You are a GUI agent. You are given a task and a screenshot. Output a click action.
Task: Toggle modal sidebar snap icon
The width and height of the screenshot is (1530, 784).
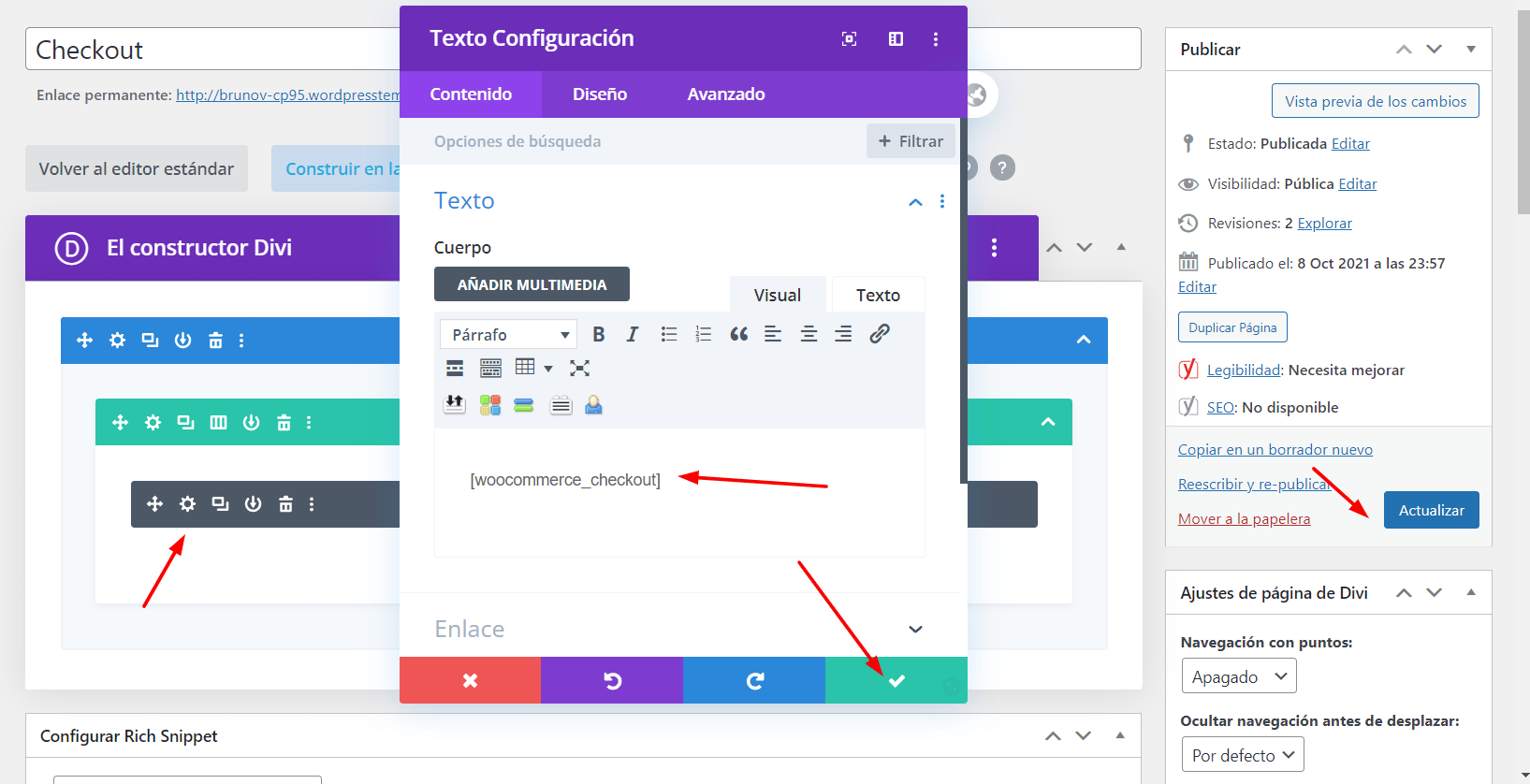896,39
